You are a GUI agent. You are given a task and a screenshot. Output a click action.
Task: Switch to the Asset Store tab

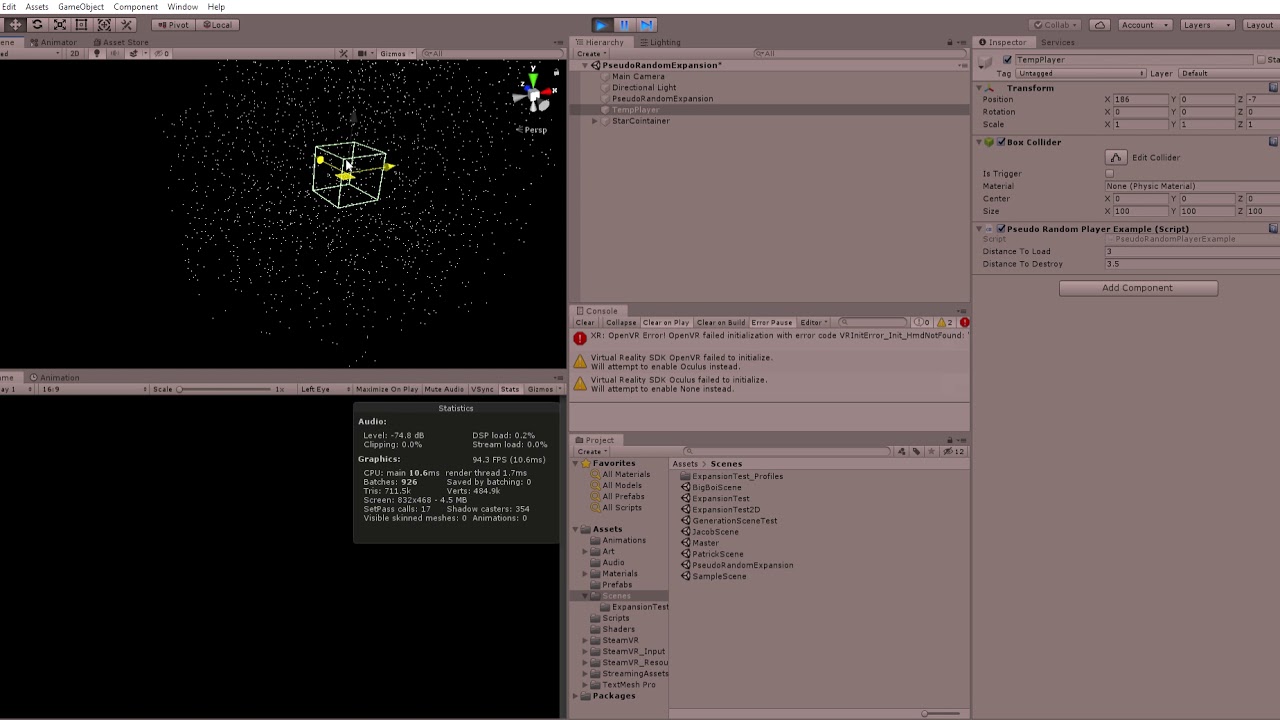point(121,42)
